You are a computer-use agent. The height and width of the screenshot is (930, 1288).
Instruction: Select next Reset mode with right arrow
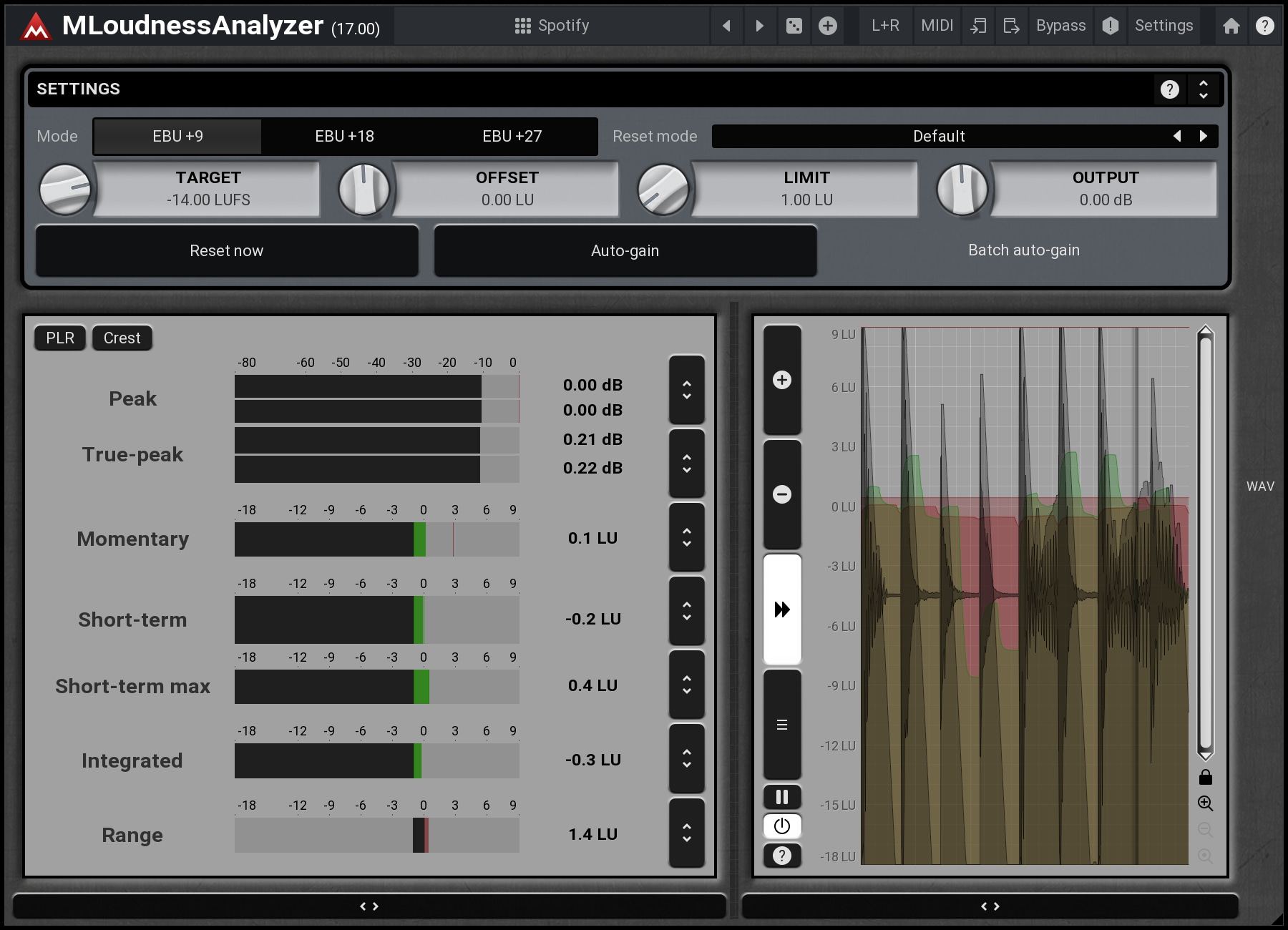pos(1204,136)
